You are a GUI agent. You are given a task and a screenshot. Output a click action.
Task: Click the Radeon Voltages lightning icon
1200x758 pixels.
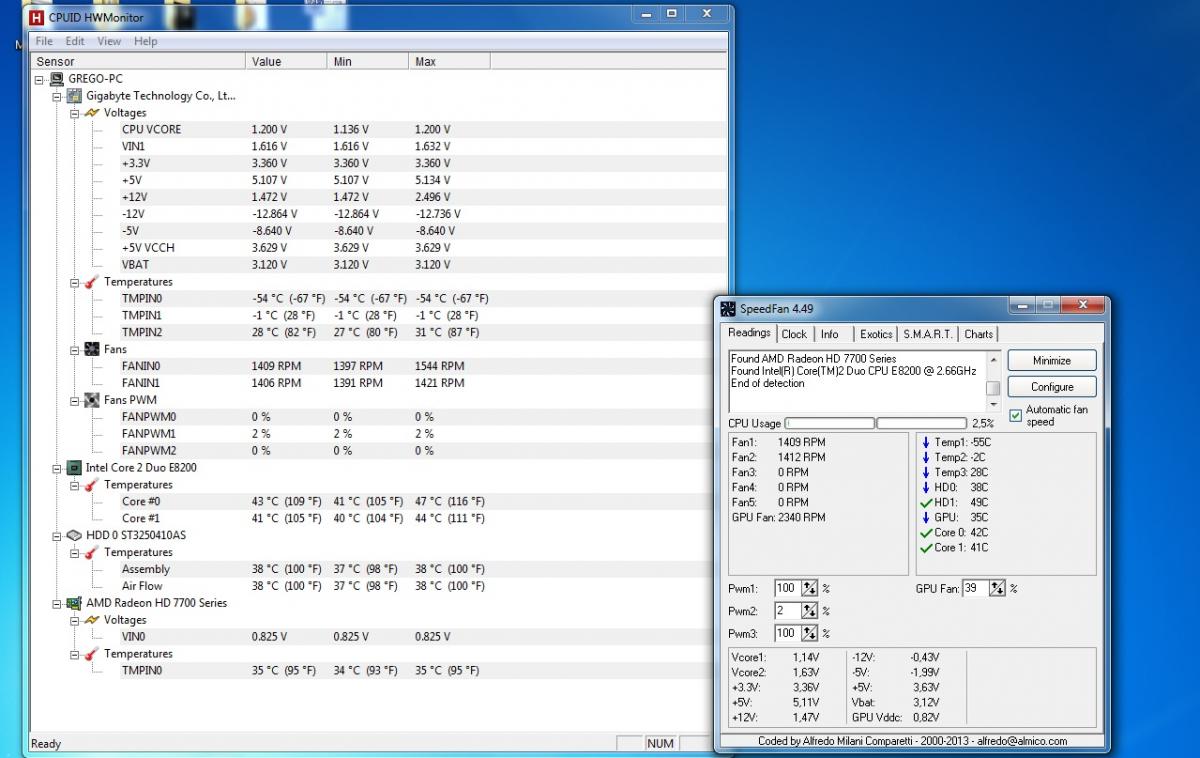pyautogui.click(x=91, y=620)
